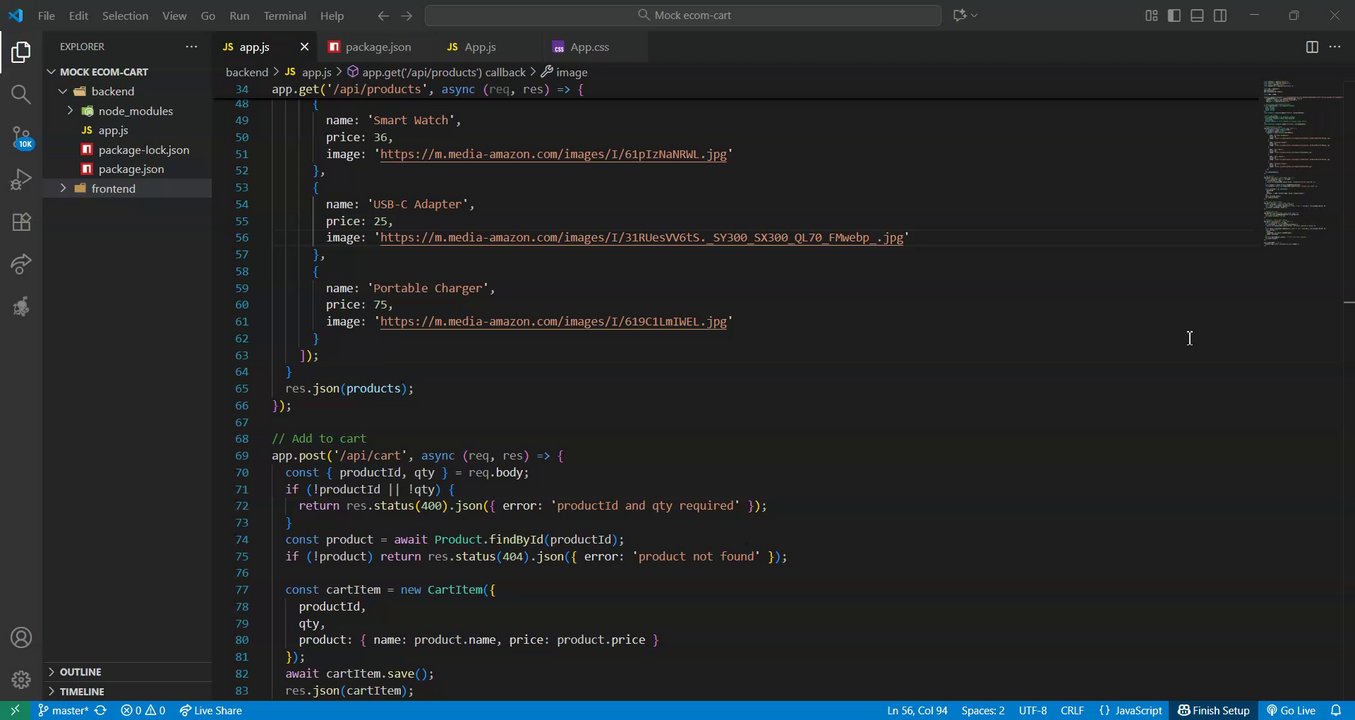The image size is (1355, 720).
Task: Open Source Control view with 10K badge
Action: pos(21,137)
